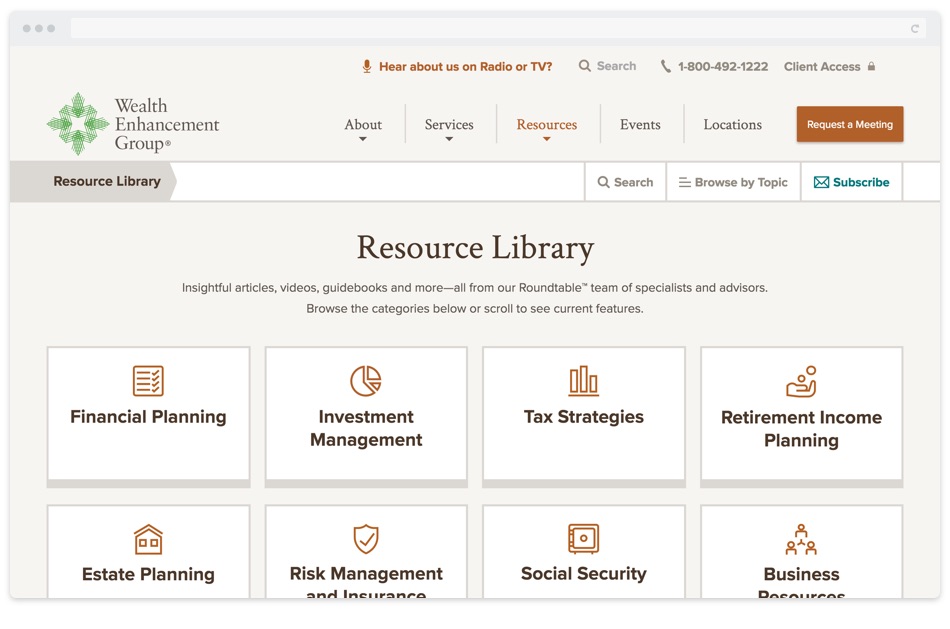Image resolution: width=950 pixels, height=629 pixels.
Task: Click the phone icon beside the number
Action: pos(665,66)
